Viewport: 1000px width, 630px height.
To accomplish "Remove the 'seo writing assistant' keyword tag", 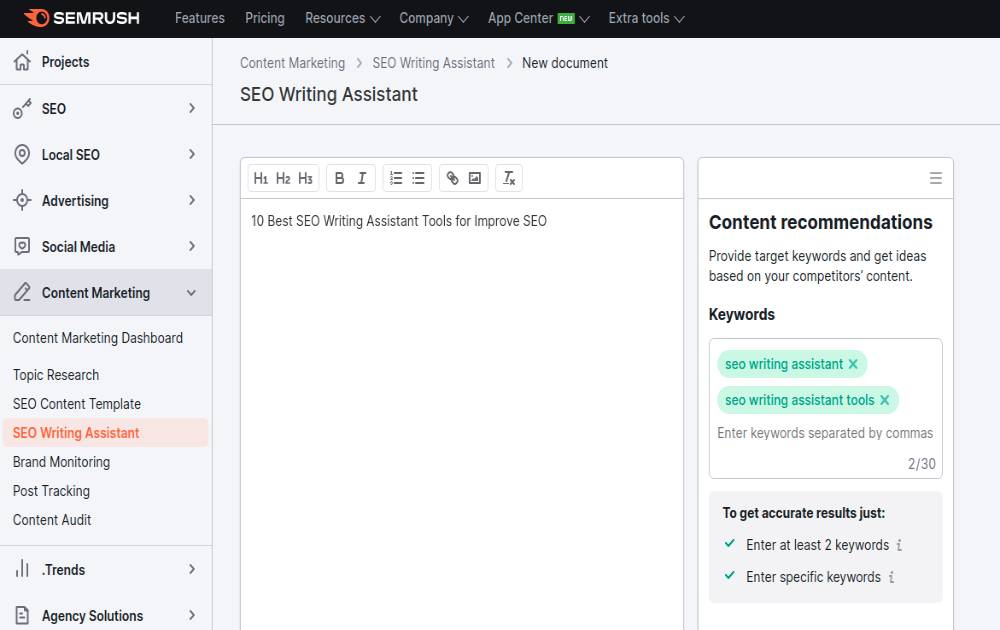I will (853, 364).
